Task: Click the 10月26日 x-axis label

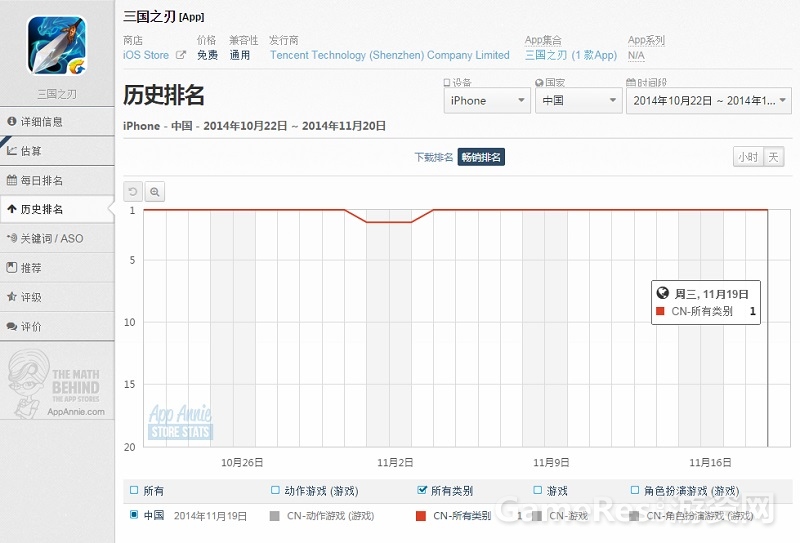Action: pos(242,462)
